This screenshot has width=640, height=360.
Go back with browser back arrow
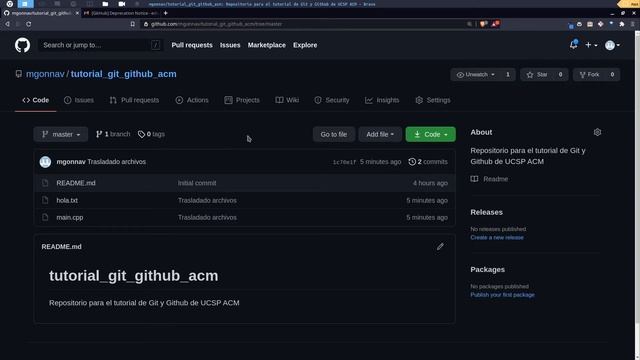(7, 24)
